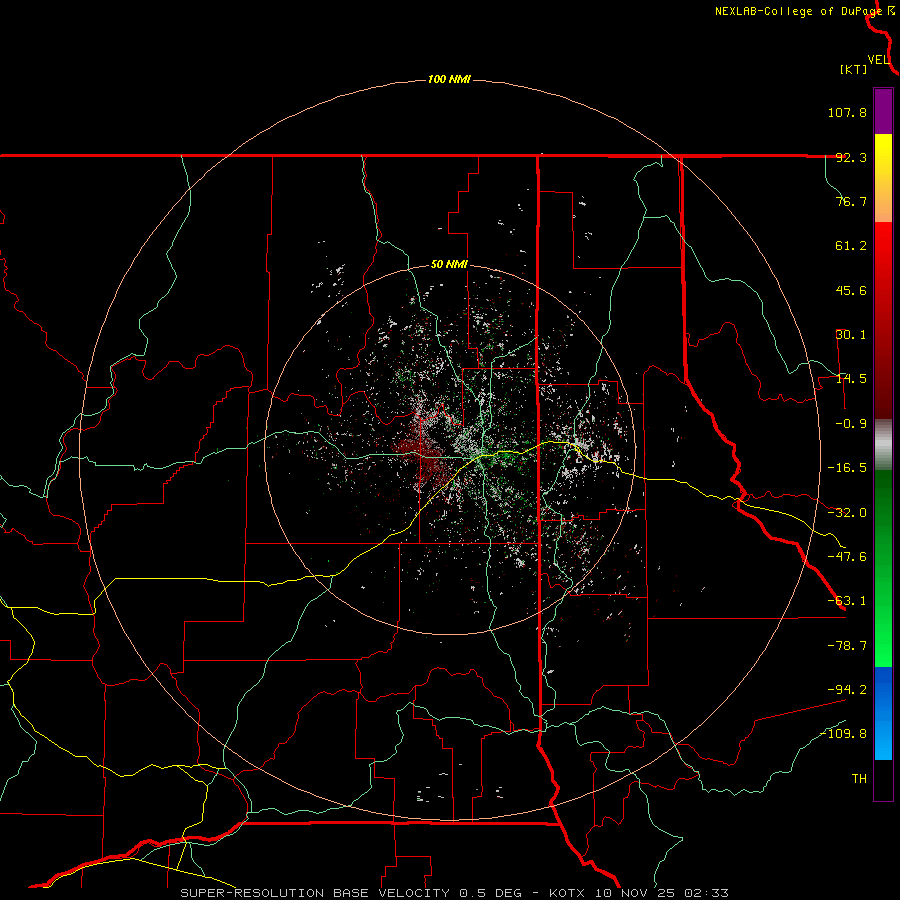The image size is (900, 900).
Task: Click the 14.5 legend value
Action: 851,379
